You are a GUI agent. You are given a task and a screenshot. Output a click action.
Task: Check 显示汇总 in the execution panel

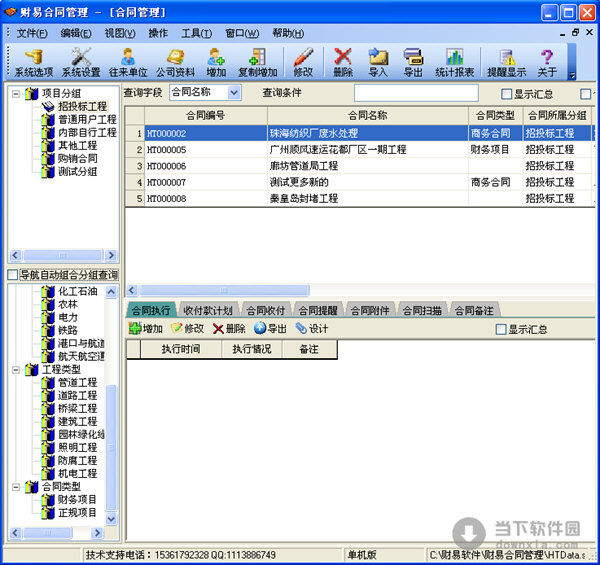click(502, 329)
